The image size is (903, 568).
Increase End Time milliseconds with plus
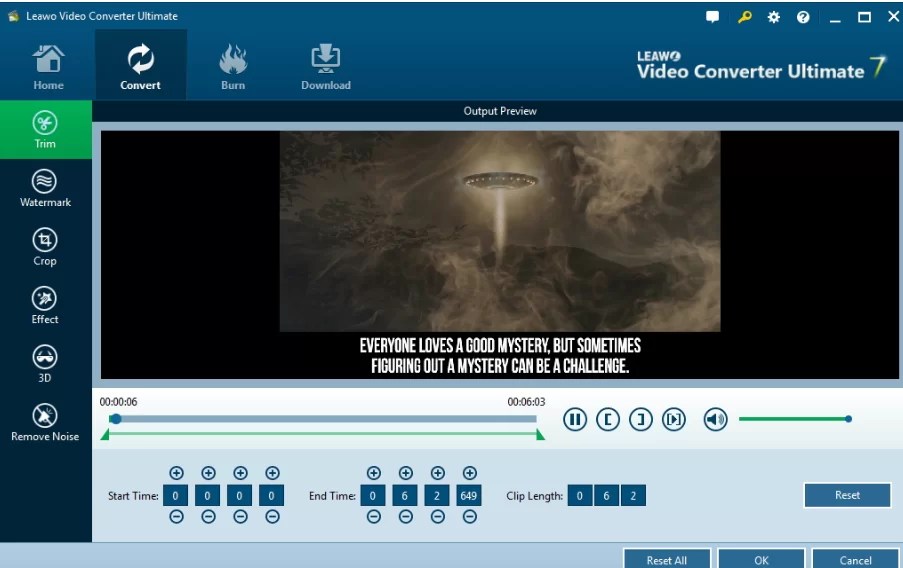pos(469,473)
